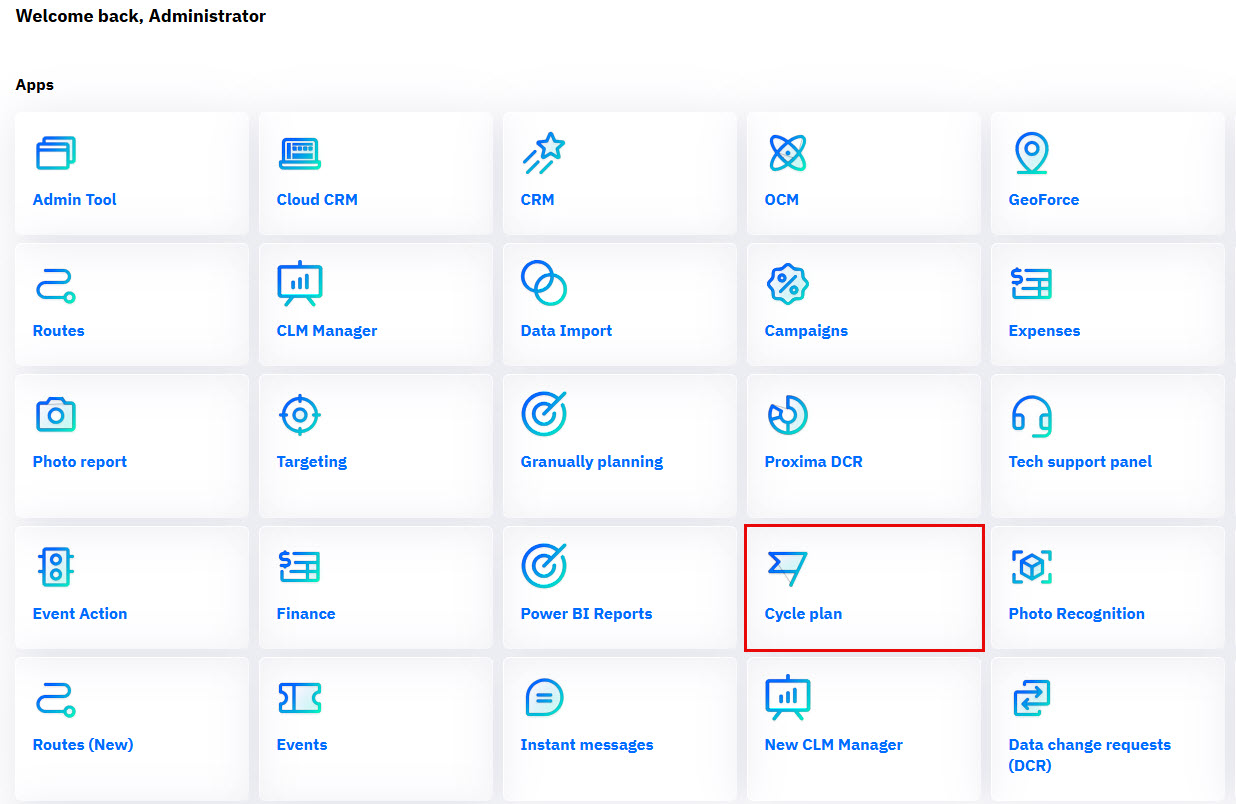Select the Targeting crosshair icon

coord(299,414)
